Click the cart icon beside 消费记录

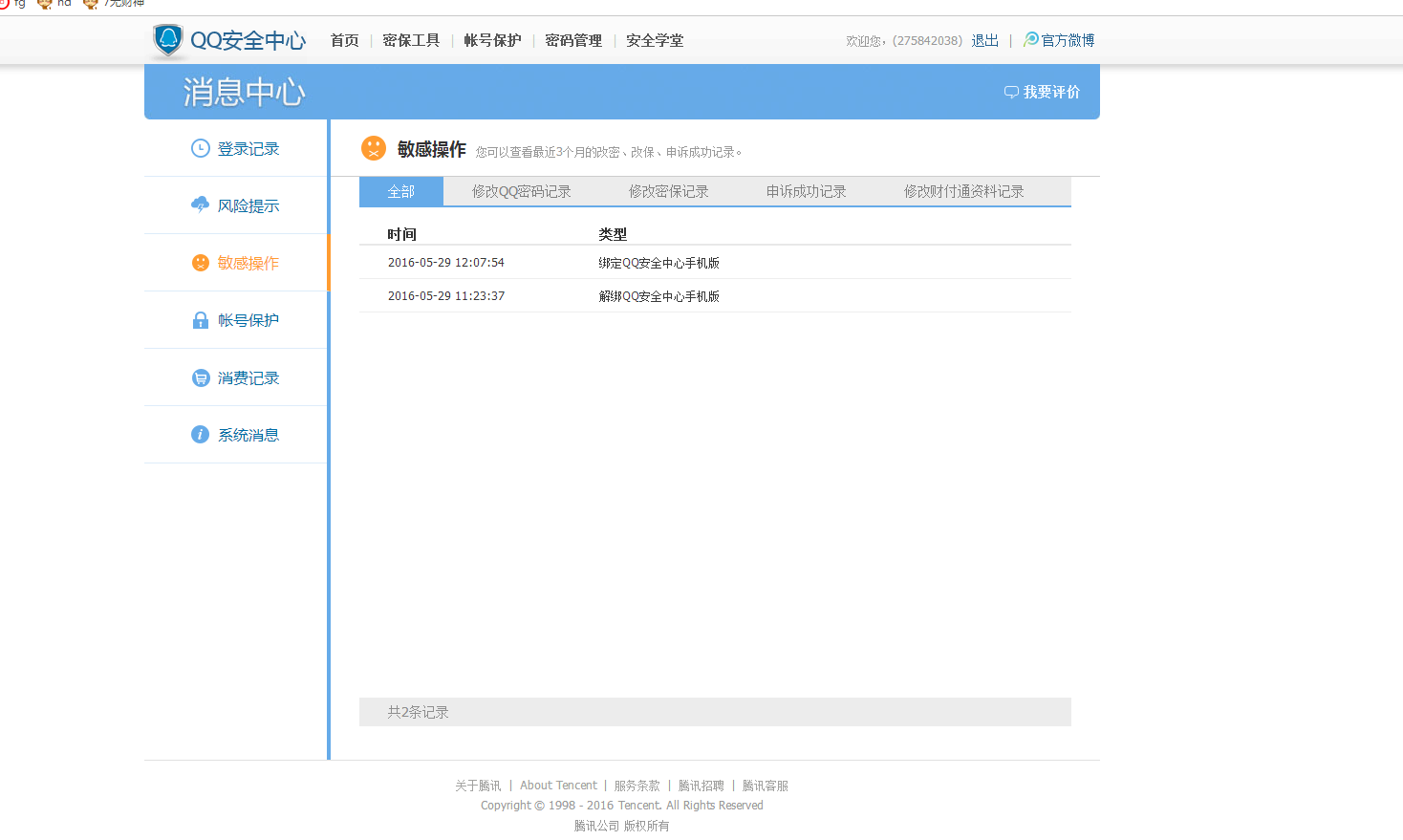(x=200, y=377)
